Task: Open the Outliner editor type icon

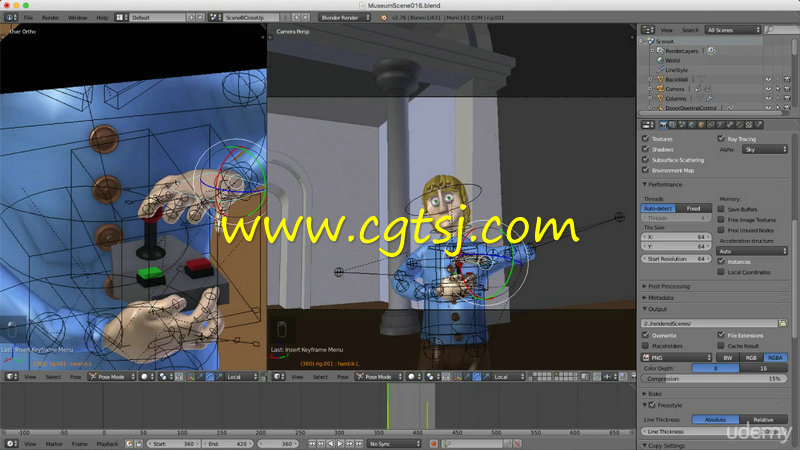Action: coord(648,30)
